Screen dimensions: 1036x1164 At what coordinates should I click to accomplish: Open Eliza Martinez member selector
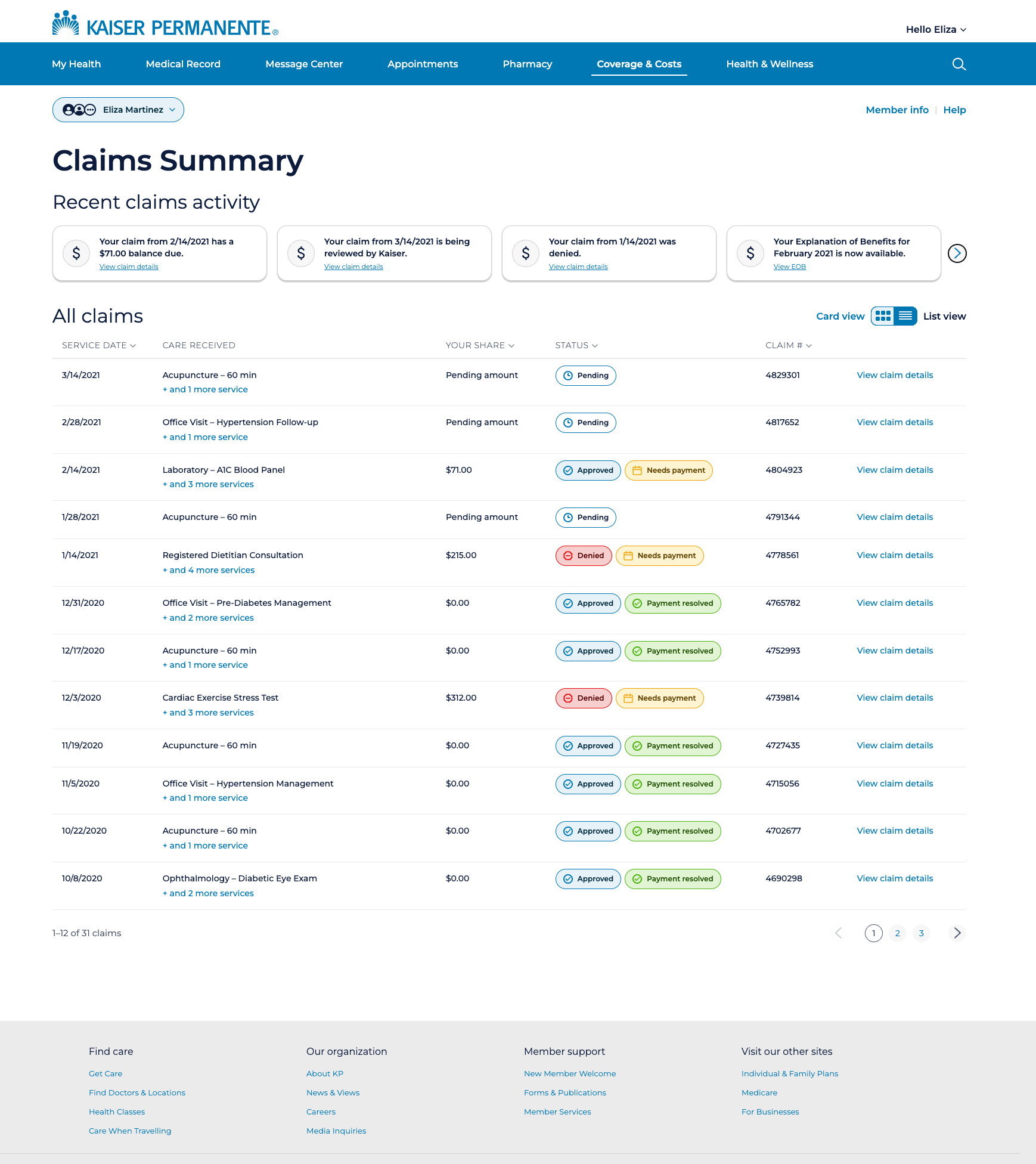click(x=118, y=110)
